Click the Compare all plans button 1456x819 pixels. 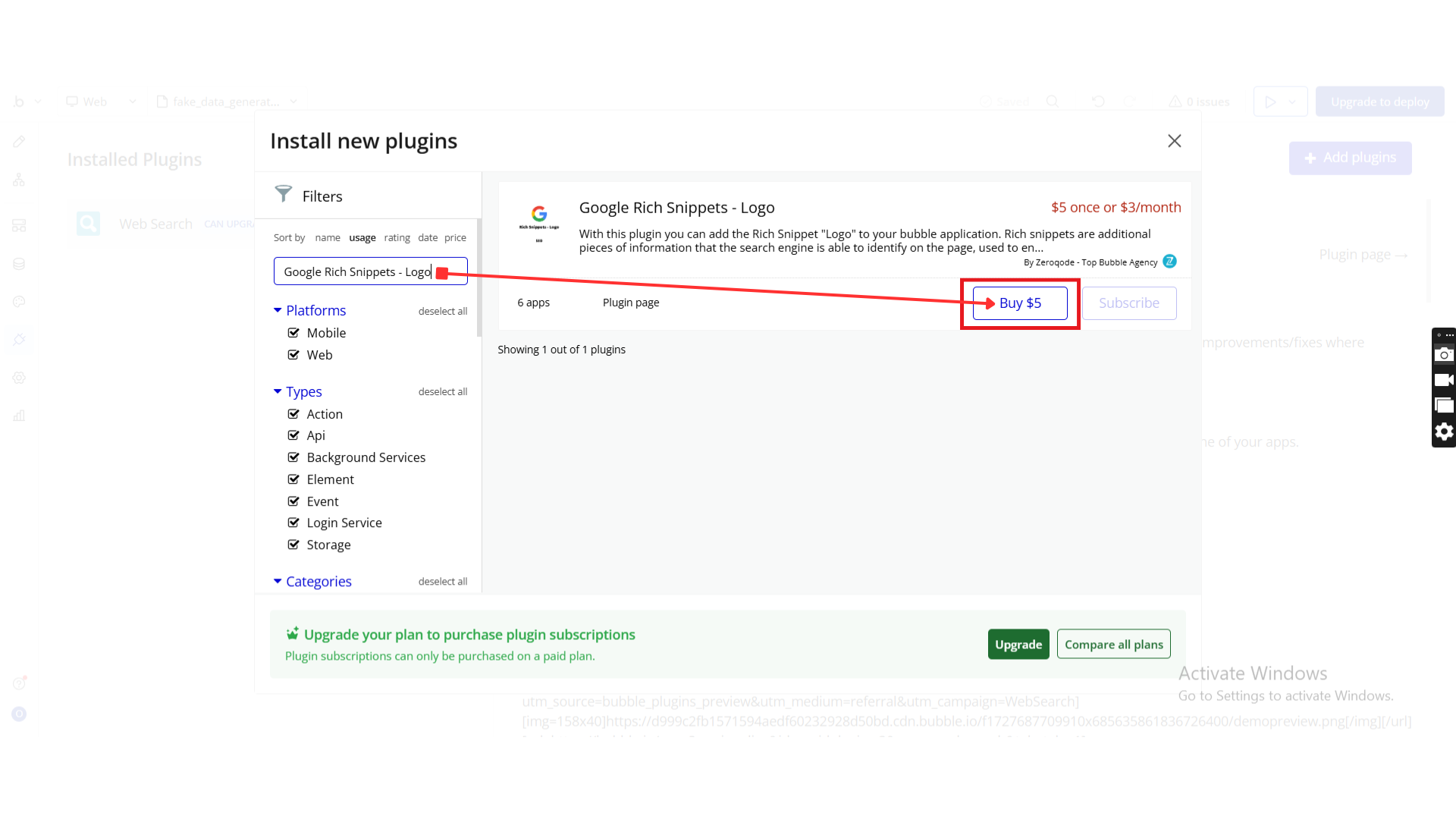click(1113, 645)
